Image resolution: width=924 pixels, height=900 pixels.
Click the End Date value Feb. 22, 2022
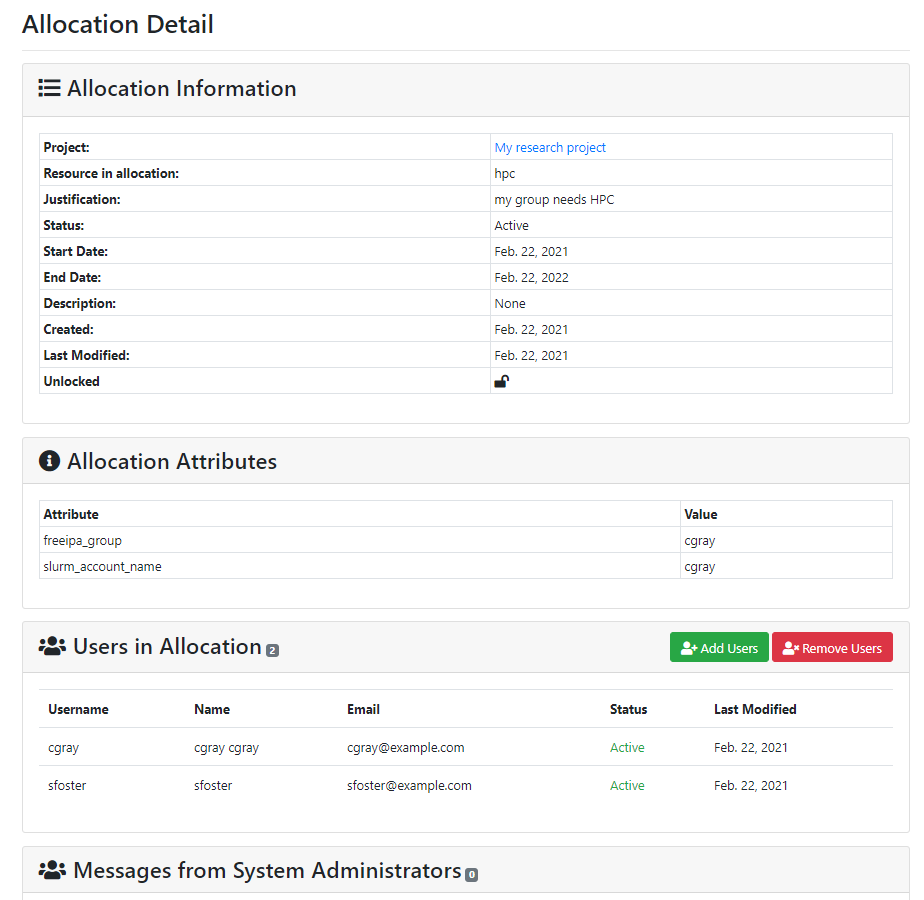pos(532,278)
